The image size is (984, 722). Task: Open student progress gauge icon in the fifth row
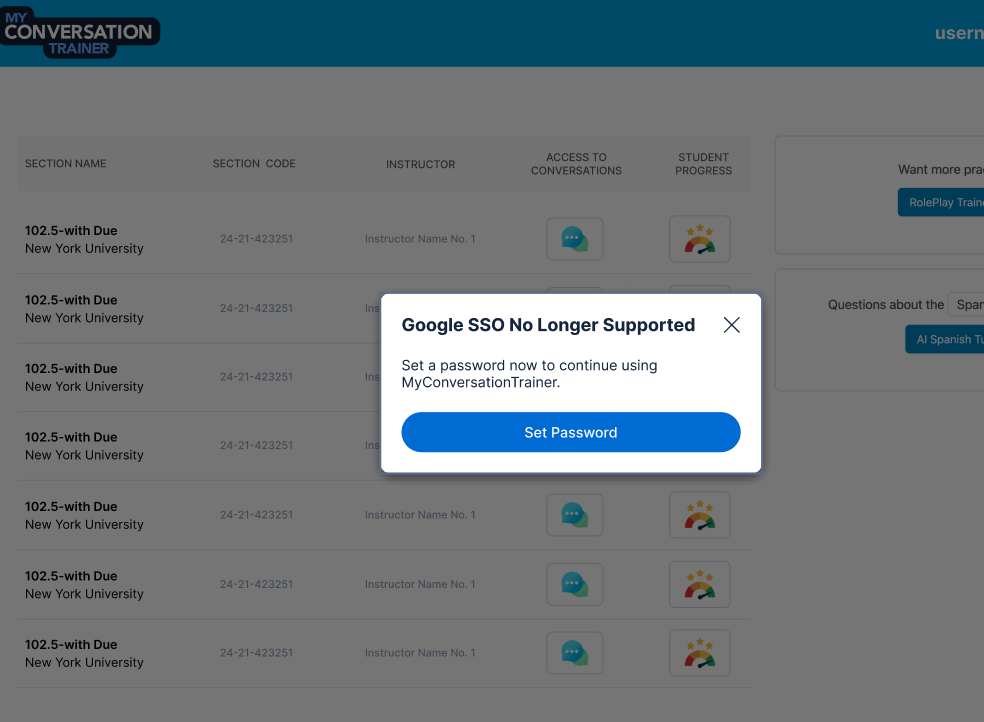click(x=700, y=515)
